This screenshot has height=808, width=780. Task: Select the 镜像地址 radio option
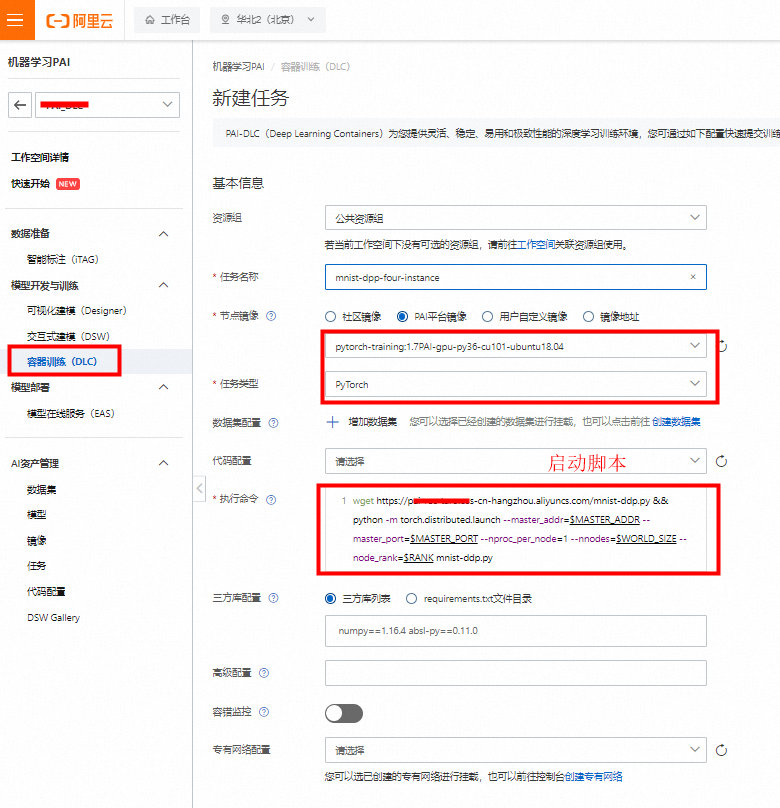[588, 316]
